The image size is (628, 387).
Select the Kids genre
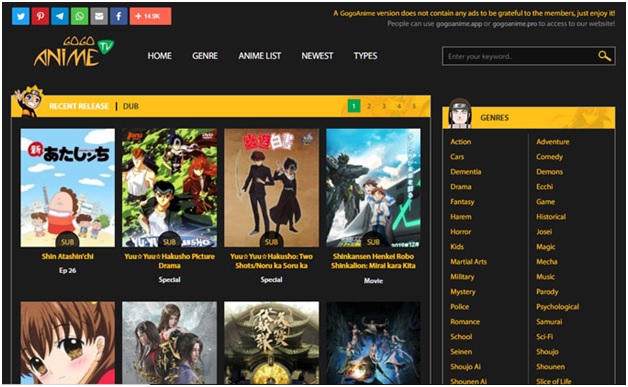pos(457,247)
